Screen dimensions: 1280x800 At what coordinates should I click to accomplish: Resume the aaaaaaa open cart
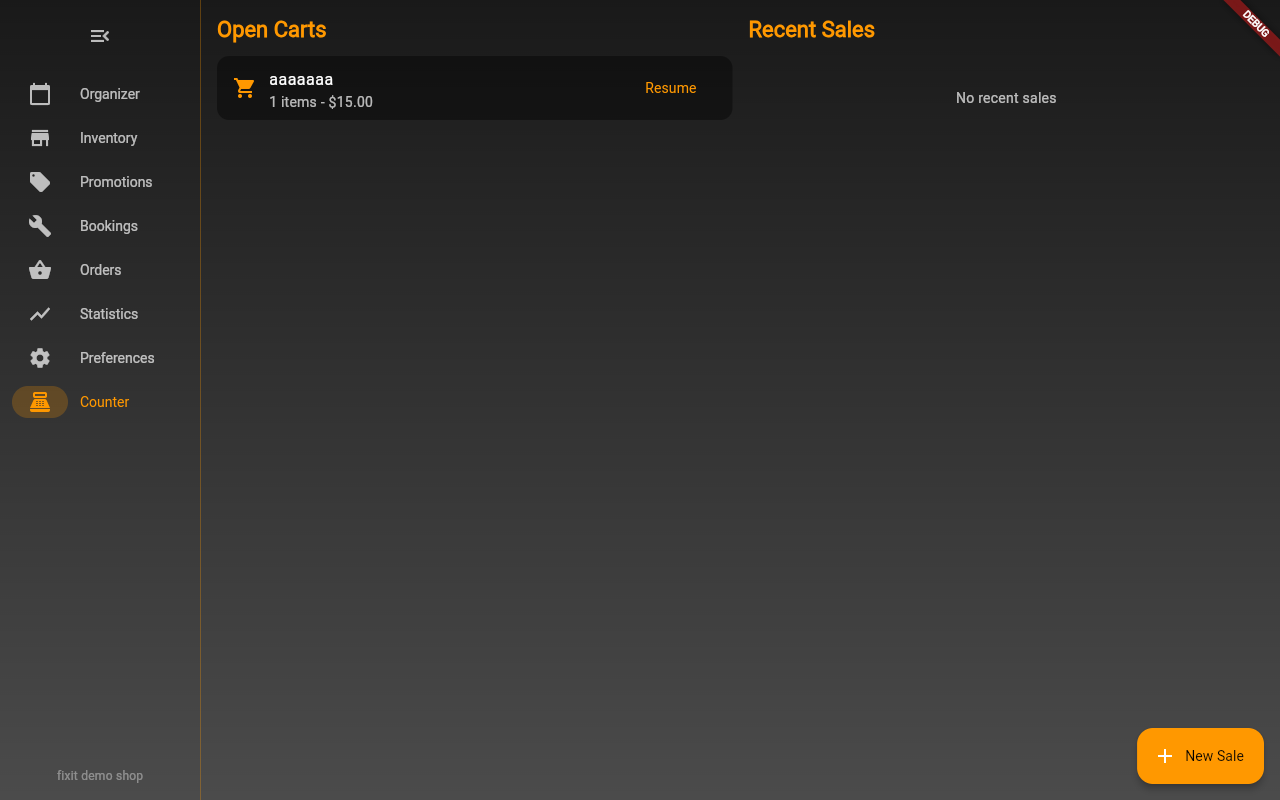tap(671, 88)
